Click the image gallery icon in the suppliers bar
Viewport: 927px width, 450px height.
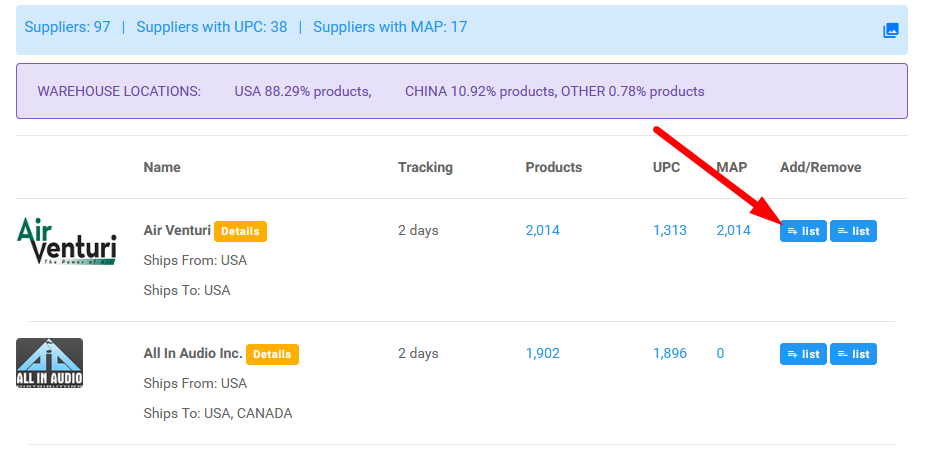(x=890, y=31)
